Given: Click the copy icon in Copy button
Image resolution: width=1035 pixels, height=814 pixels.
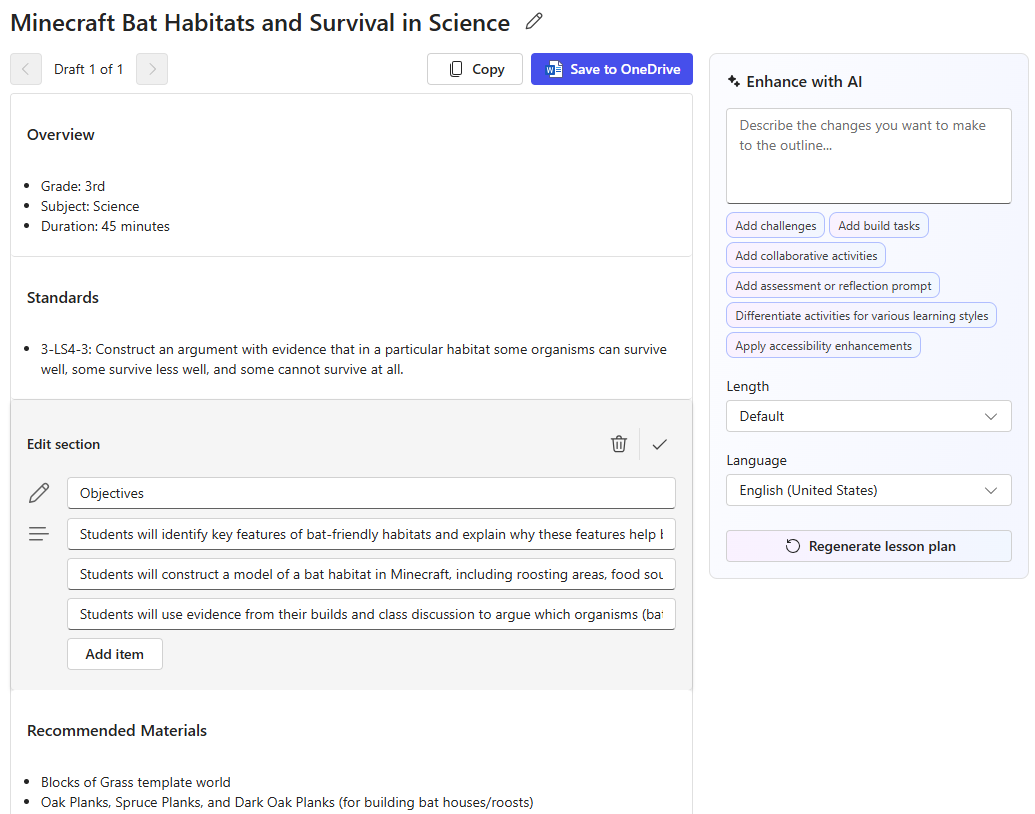Looking at the screenshot, I should [x=456, y=69].
